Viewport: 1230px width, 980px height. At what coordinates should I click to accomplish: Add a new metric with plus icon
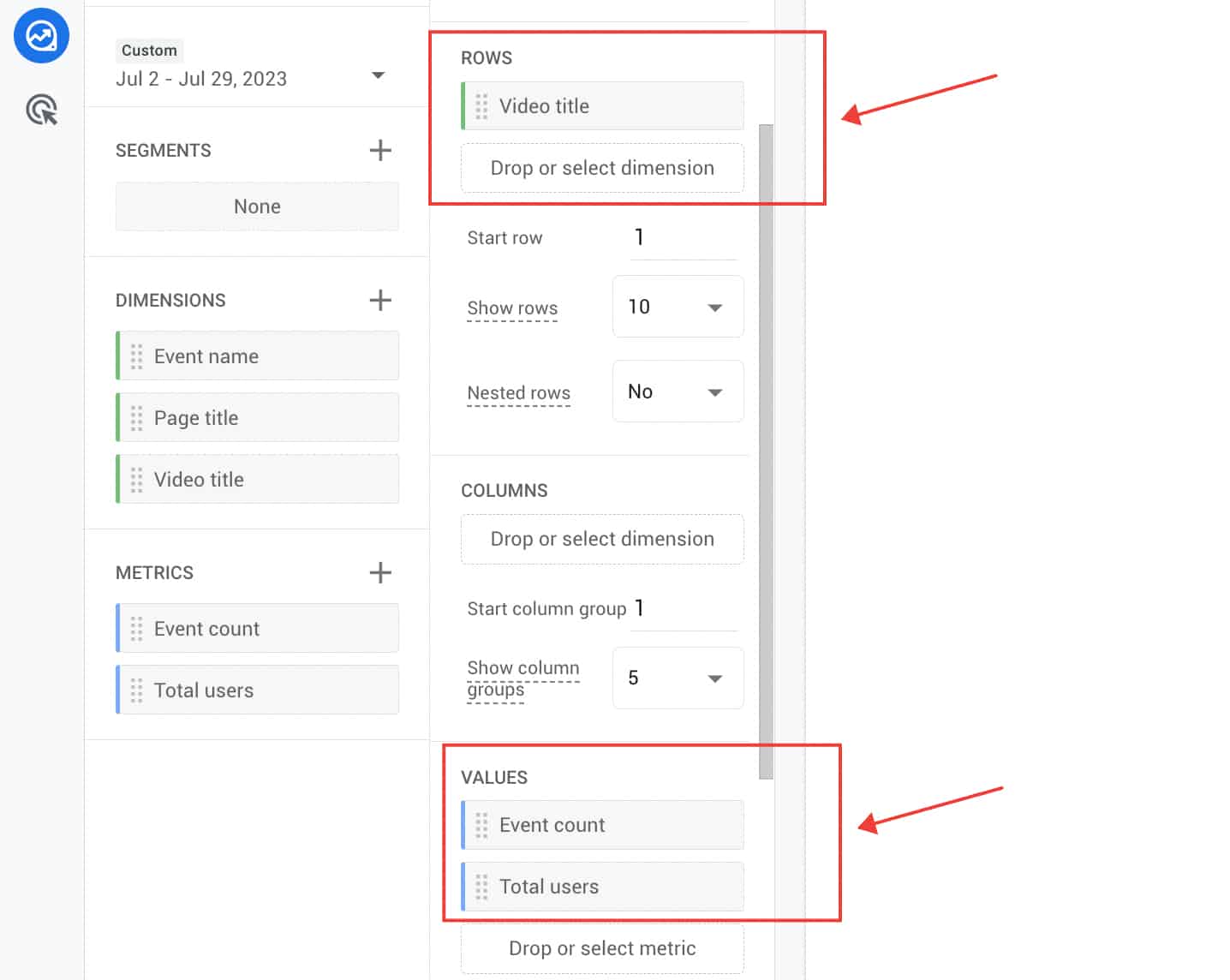point(380,573)
